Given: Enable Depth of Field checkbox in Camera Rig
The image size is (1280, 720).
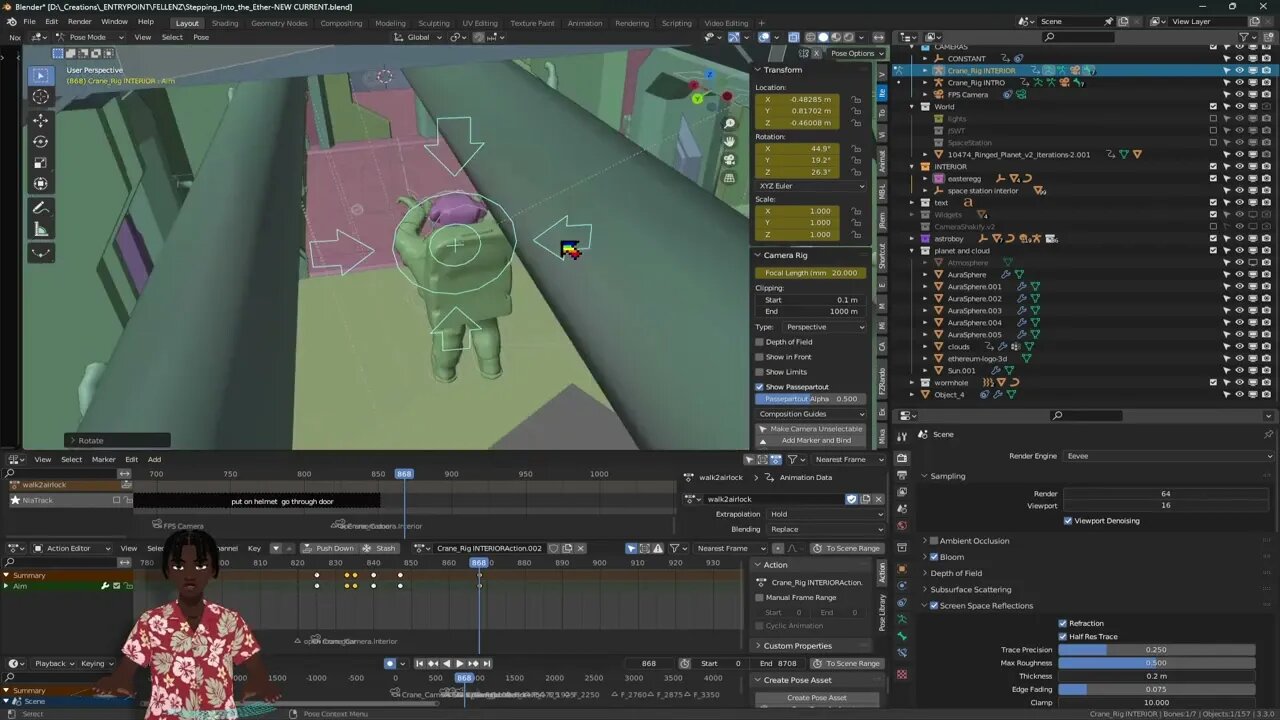Looking at the screenshot, I should click(x=760, y=342).
